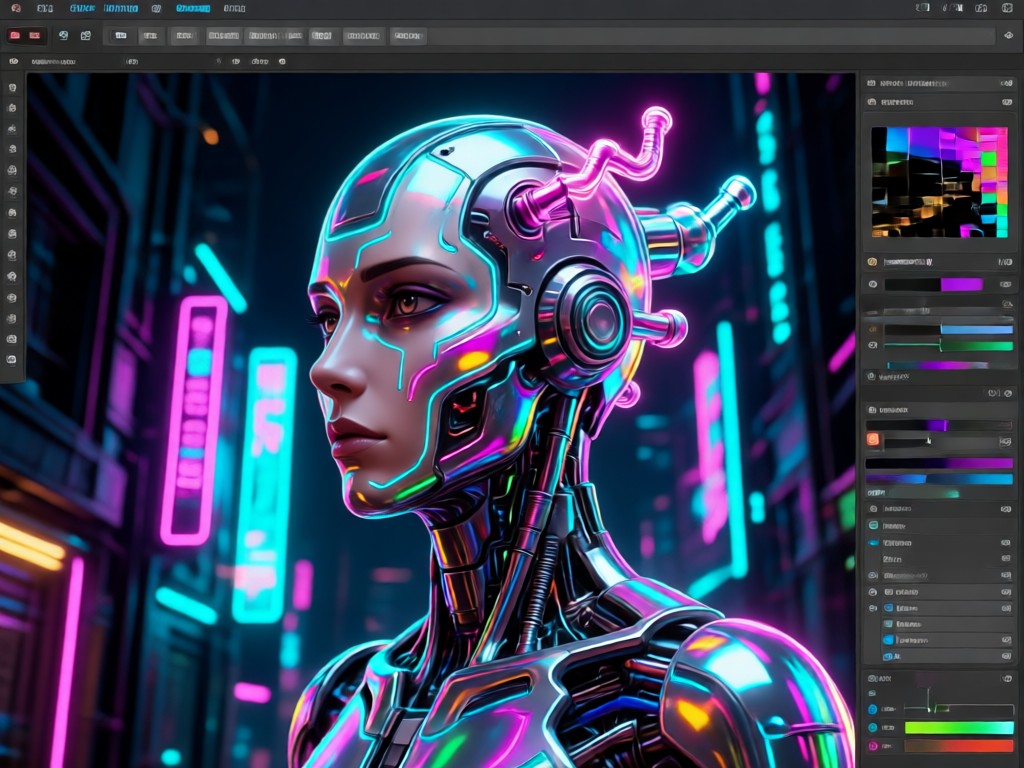Click the blue channel slider bar
Screen dimensions: 1024x768
[x=948, y=330]
